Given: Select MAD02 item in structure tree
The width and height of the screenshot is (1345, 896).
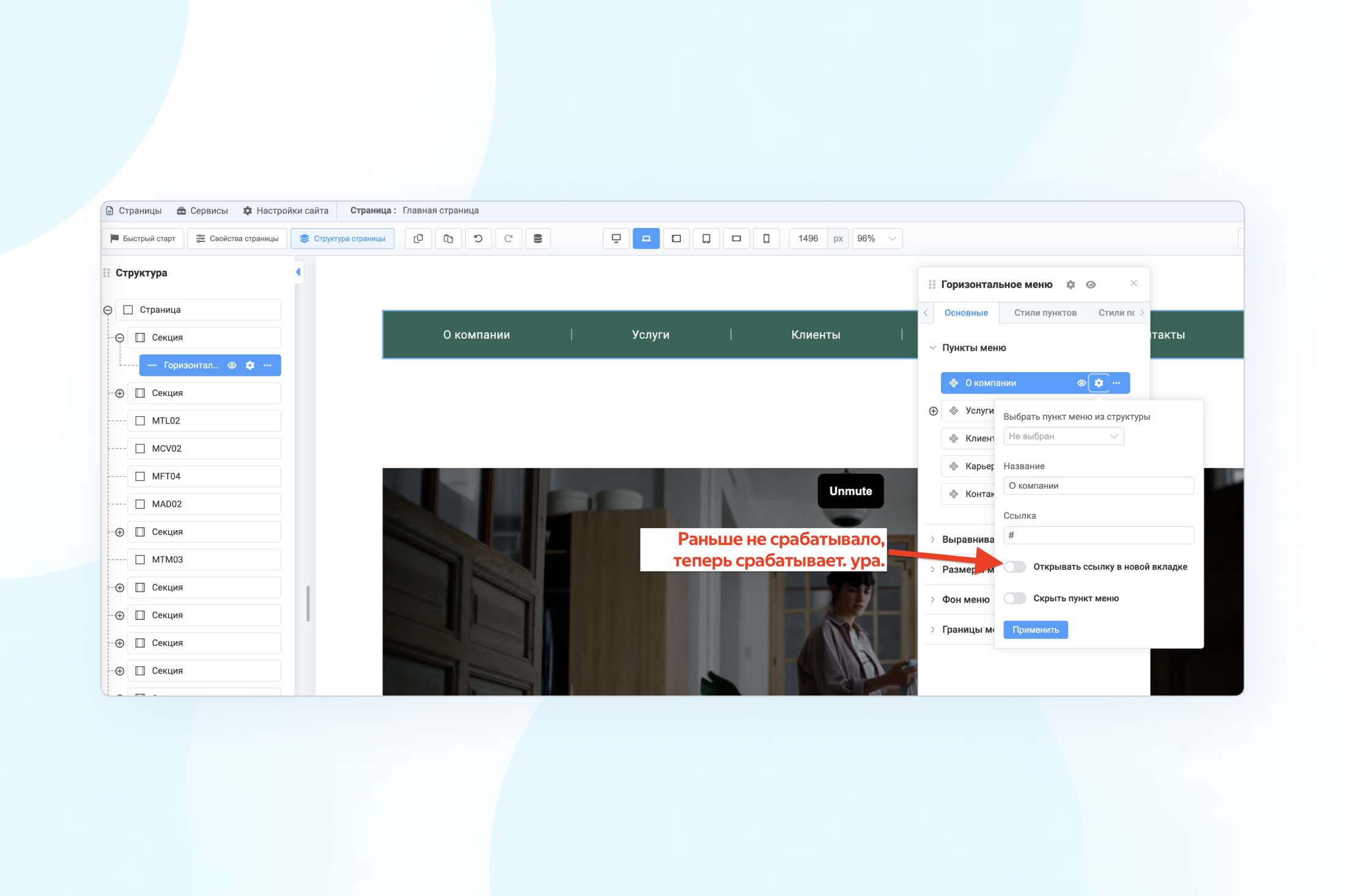Looking at the screenshot, I should point(204,504).
